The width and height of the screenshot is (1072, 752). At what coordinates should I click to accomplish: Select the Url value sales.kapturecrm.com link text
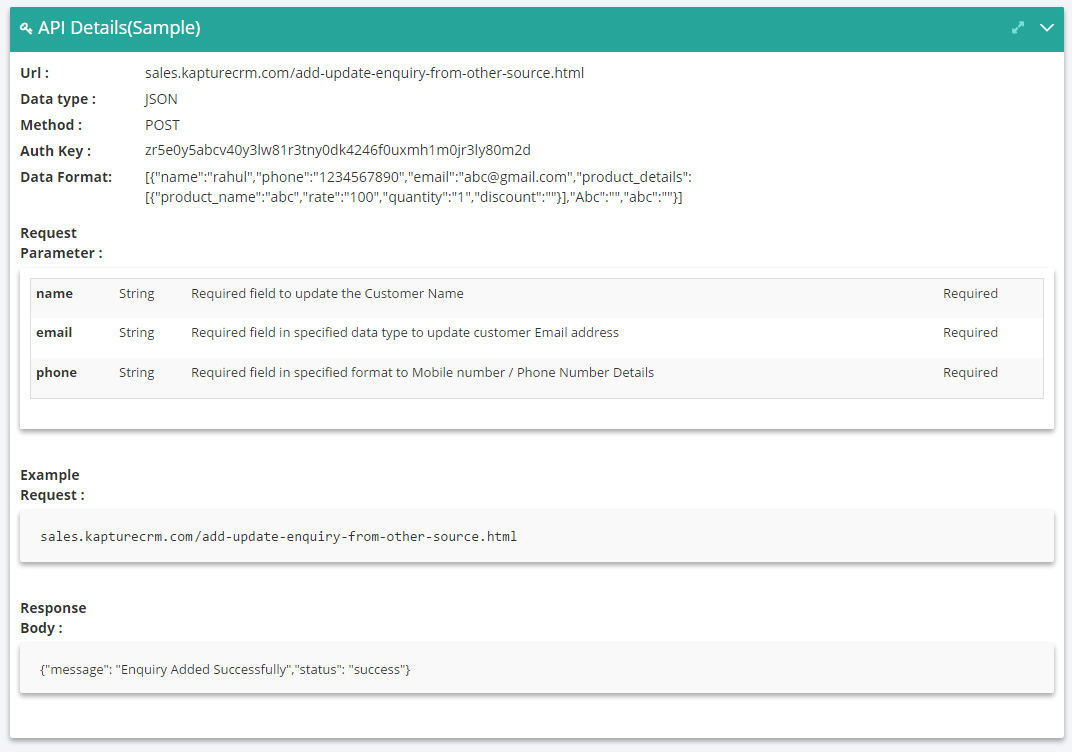pyautogui.click(x=364, y=73)
